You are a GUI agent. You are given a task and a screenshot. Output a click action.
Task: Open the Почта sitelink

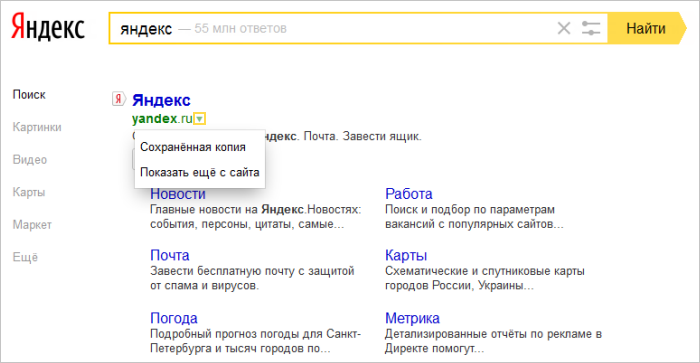click(x=170, y=255)
